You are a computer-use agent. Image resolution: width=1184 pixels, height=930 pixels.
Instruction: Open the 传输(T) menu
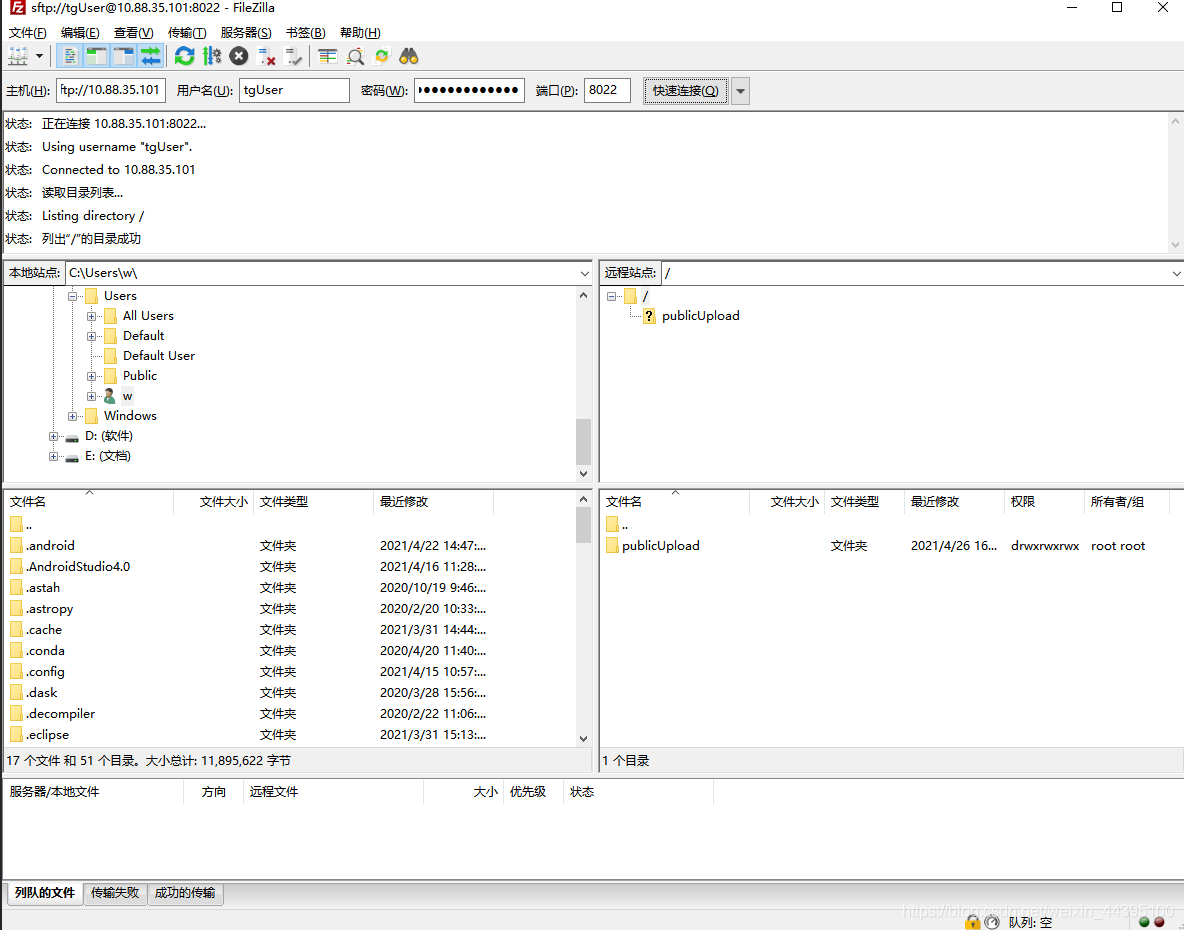(x=187, y=33)
